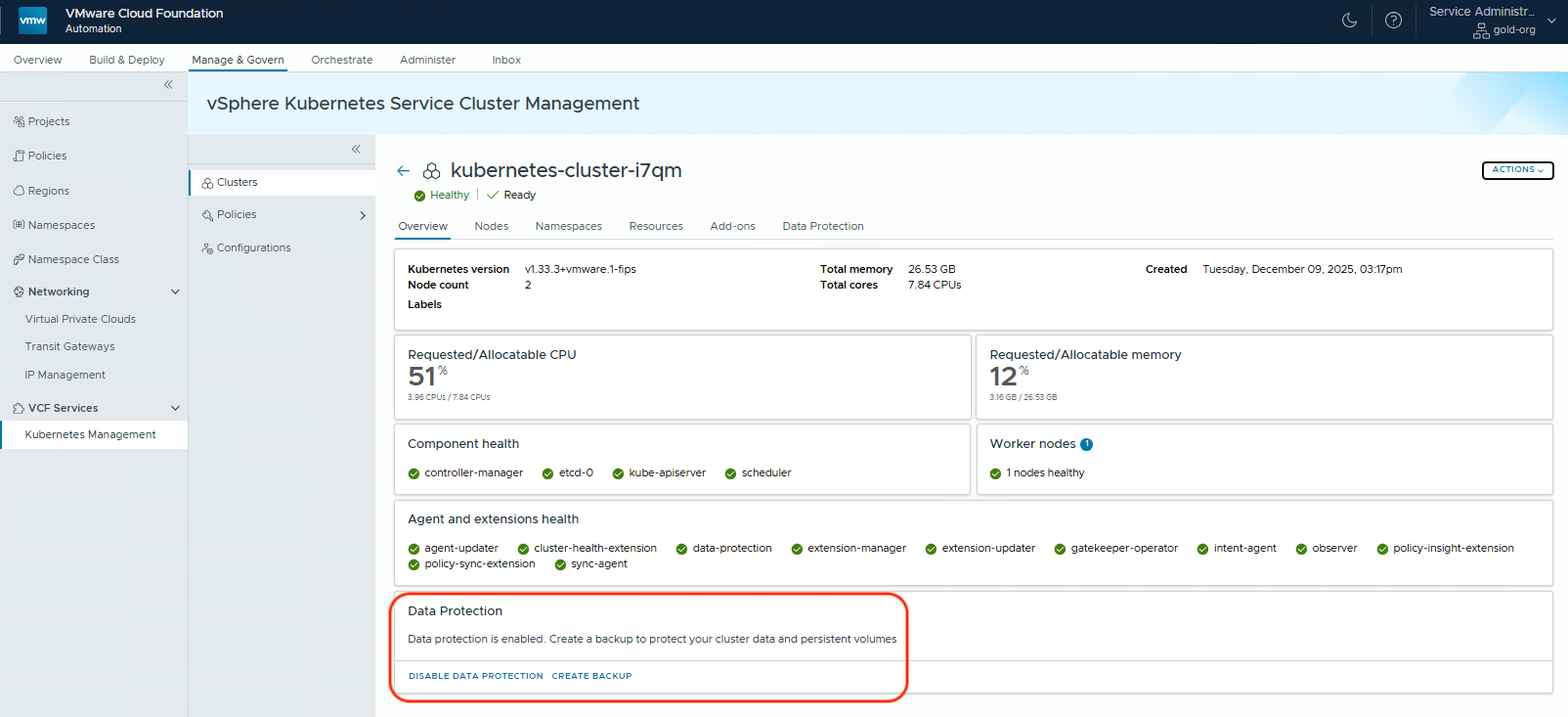Click the kubernetes cluster icon beside title
Screen dimensions: 1568x717
tap(431, 171)
